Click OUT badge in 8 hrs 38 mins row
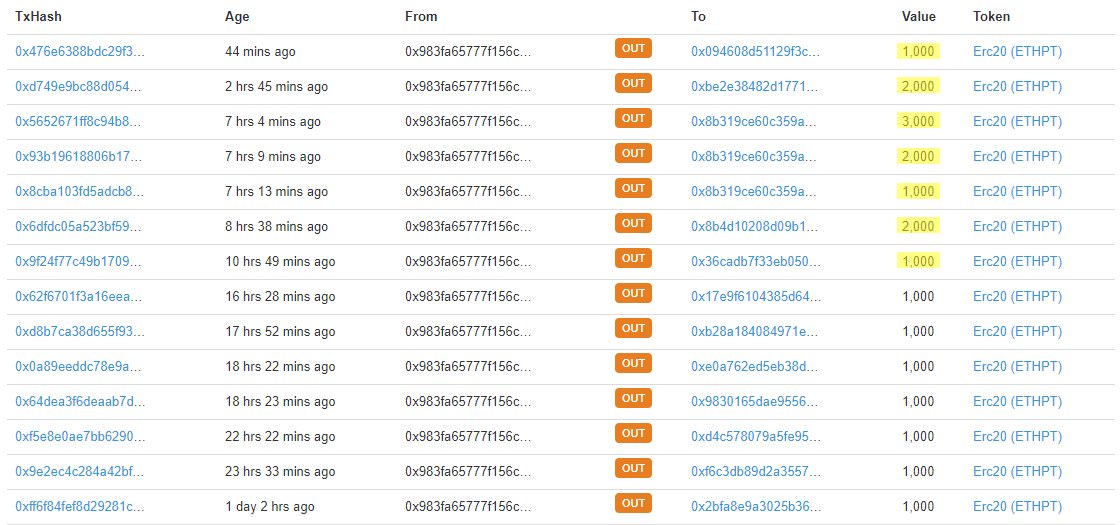 tap(633, 224)
